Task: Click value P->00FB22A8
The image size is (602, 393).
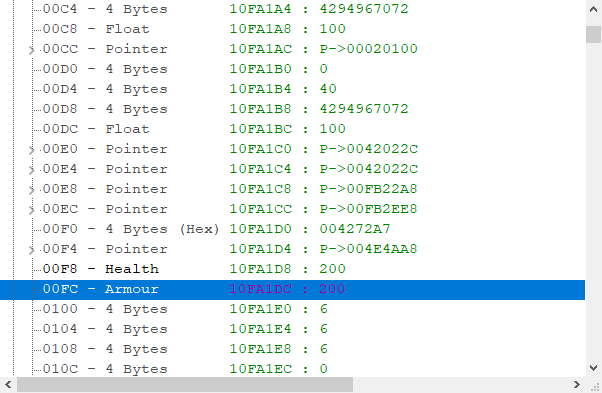Action: (369, 189)
